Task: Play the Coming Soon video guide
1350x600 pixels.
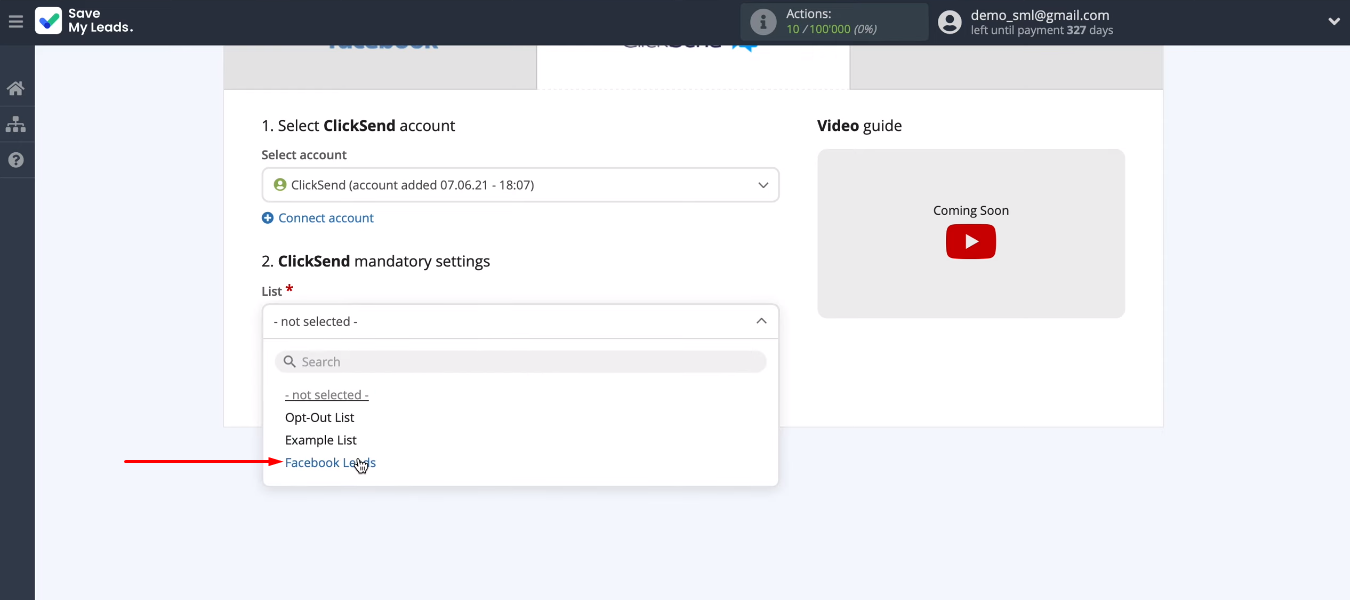Action: point(971,242)
